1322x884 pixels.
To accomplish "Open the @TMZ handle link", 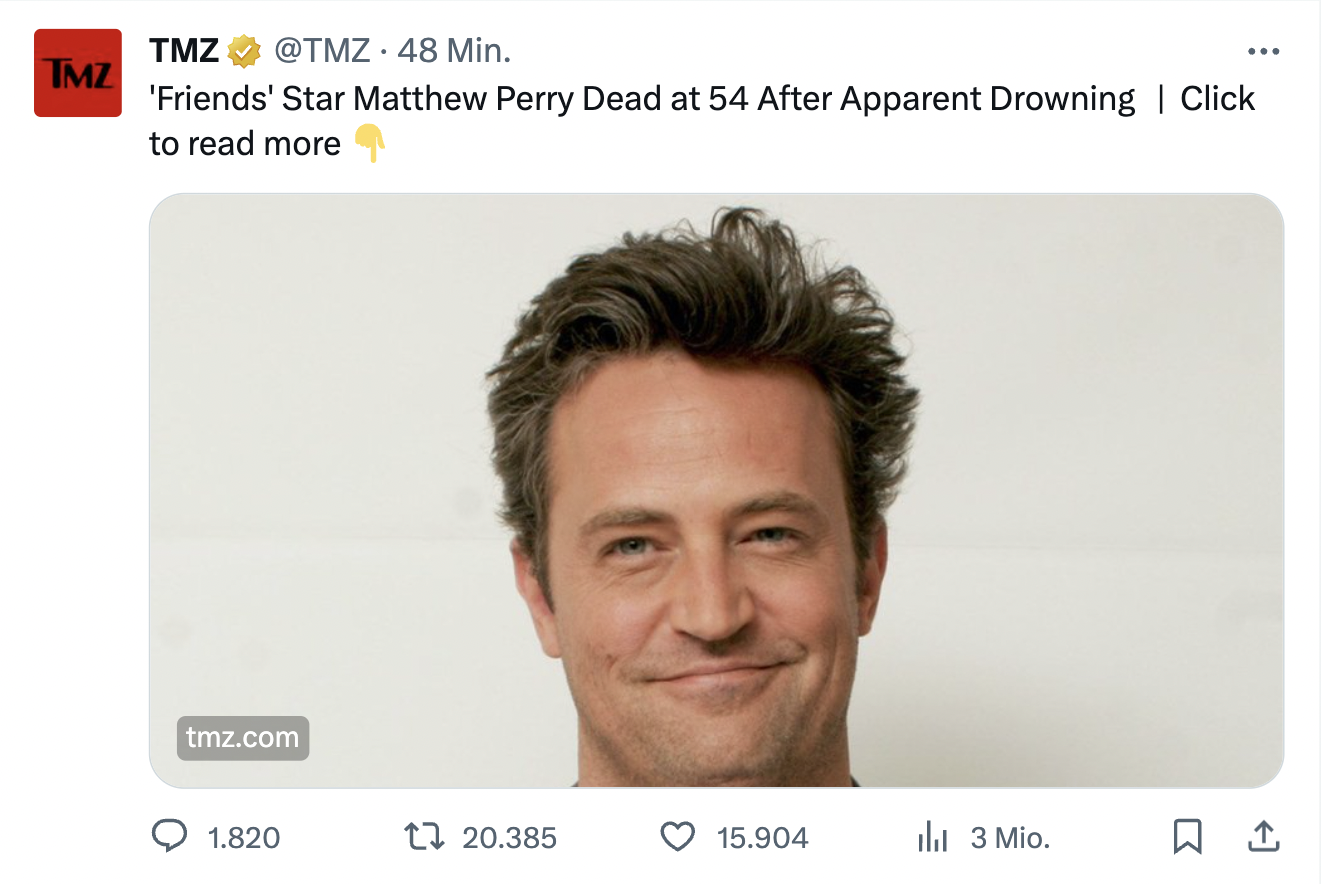I will 324,50.
